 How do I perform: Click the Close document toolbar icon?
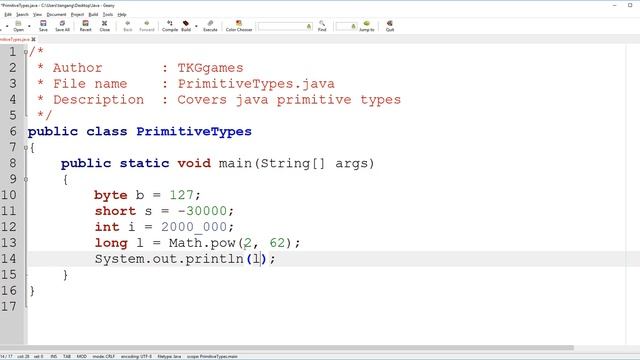pos(104,26)
